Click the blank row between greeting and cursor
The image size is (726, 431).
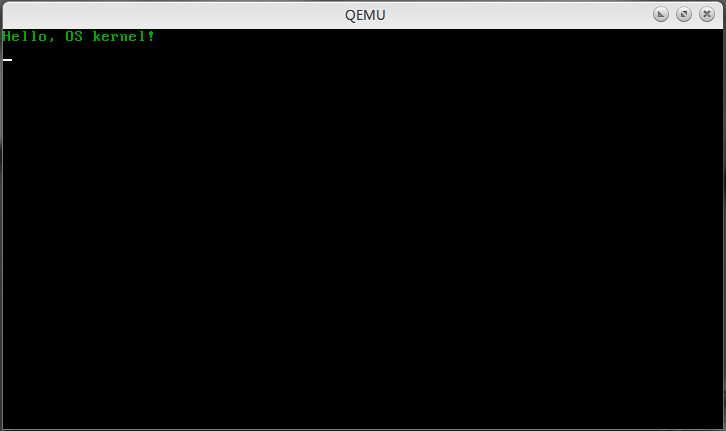tap(363, 49)
